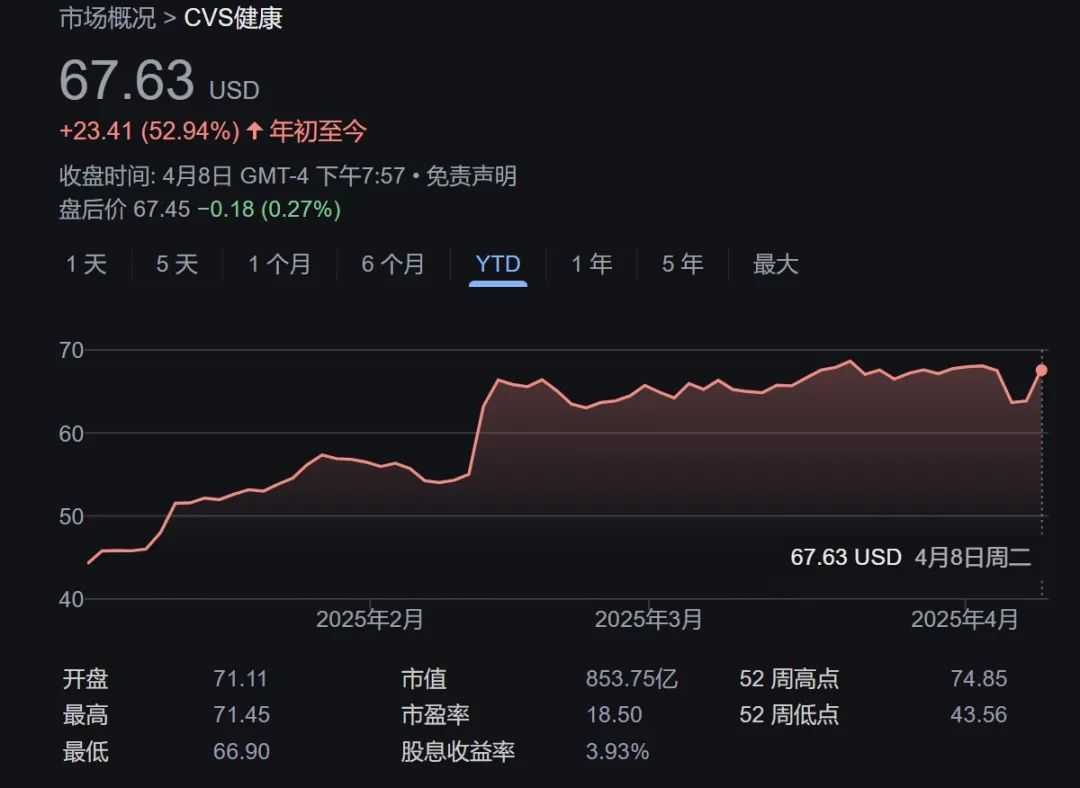The image size is (1080, 788).
Task: Click the 股息收益率 label
Action: pyautogui.click(x=458, y=751)
